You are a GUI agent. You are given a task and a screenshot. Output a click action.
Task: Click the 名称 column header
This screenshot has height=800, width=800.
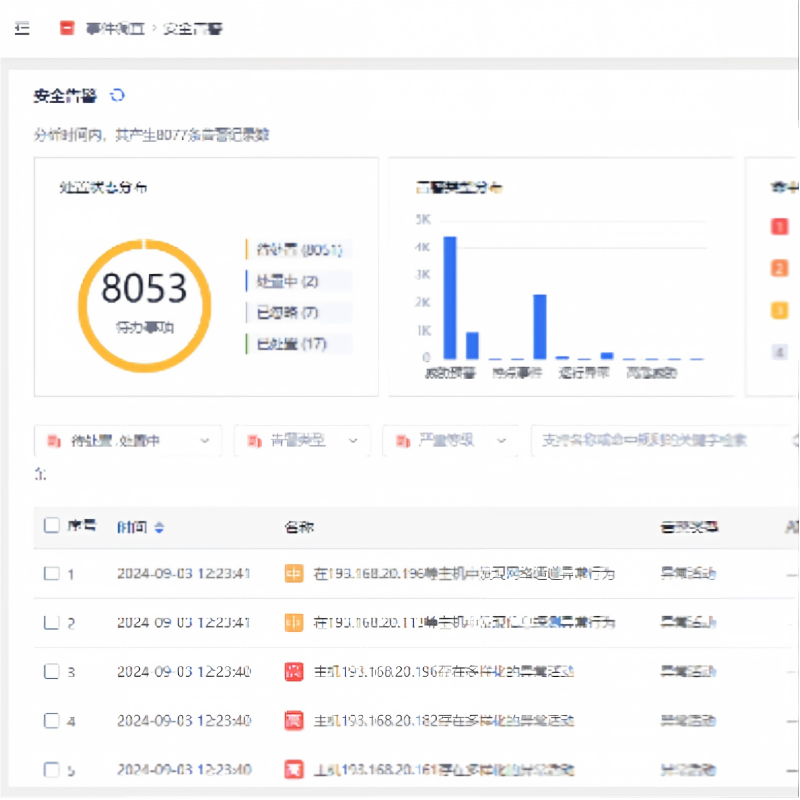(299, 527)
